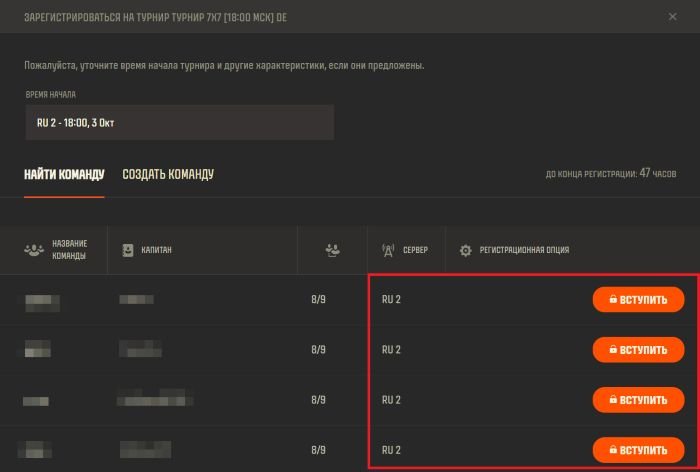Sort by Капитан column header
Image resolution: width=700 pixels, height=472 pixels.
tap(156, 250)
